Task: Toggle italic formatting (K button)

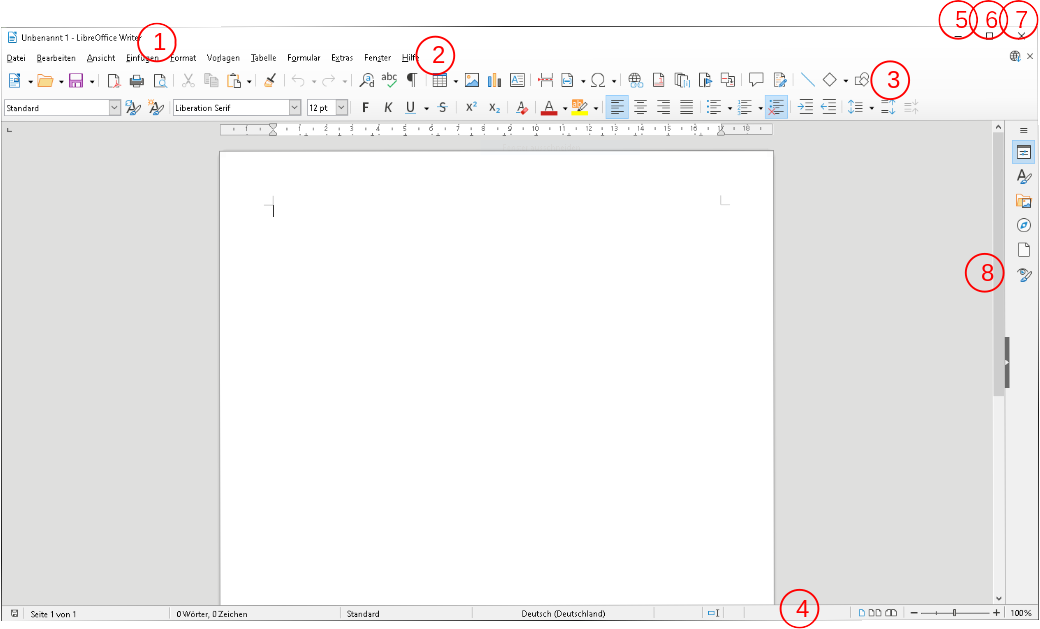Action: [388, 108]
